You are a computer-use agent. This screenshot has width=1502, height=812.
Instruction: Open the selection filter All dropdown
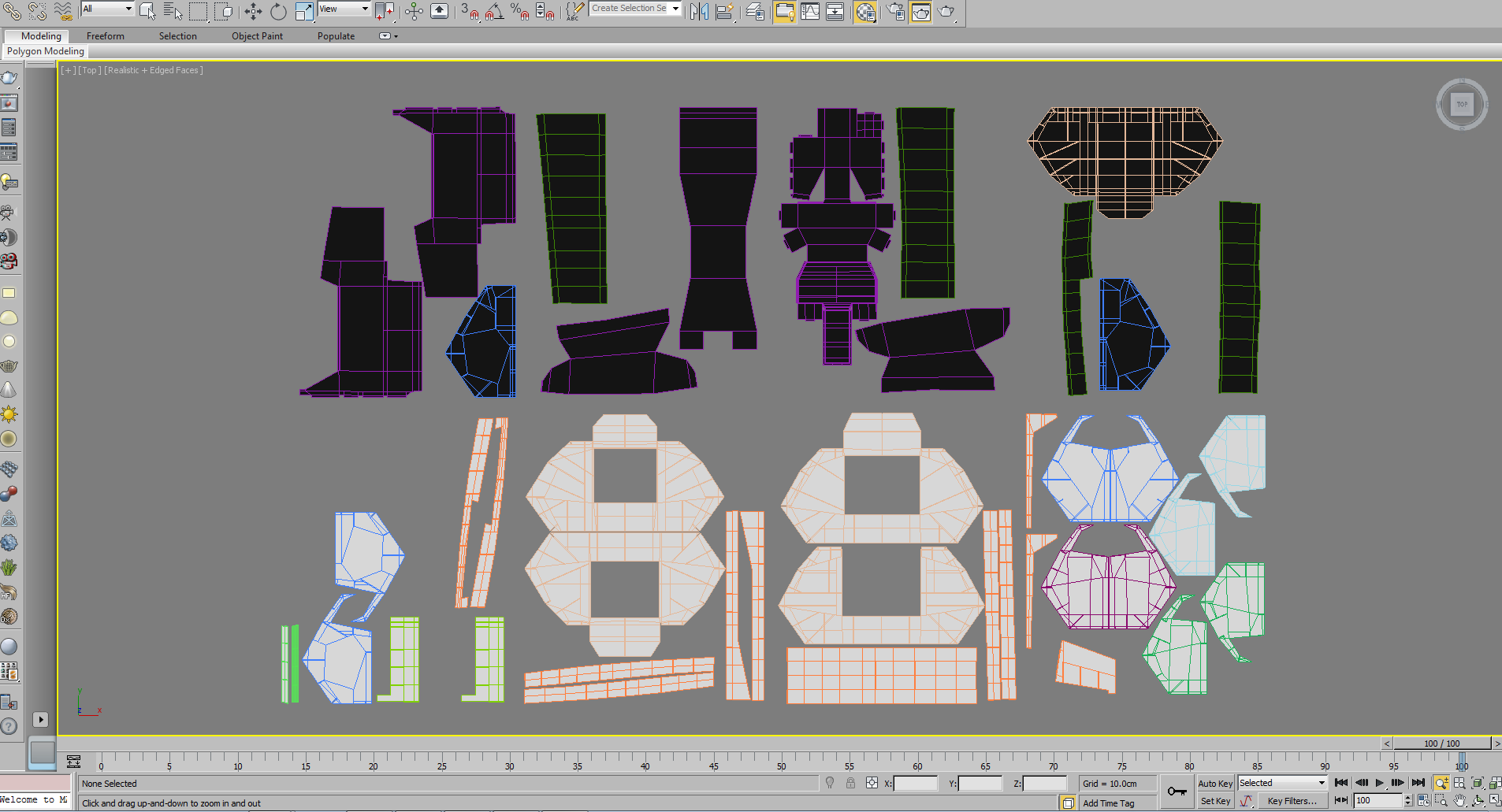tap(108, 9)
